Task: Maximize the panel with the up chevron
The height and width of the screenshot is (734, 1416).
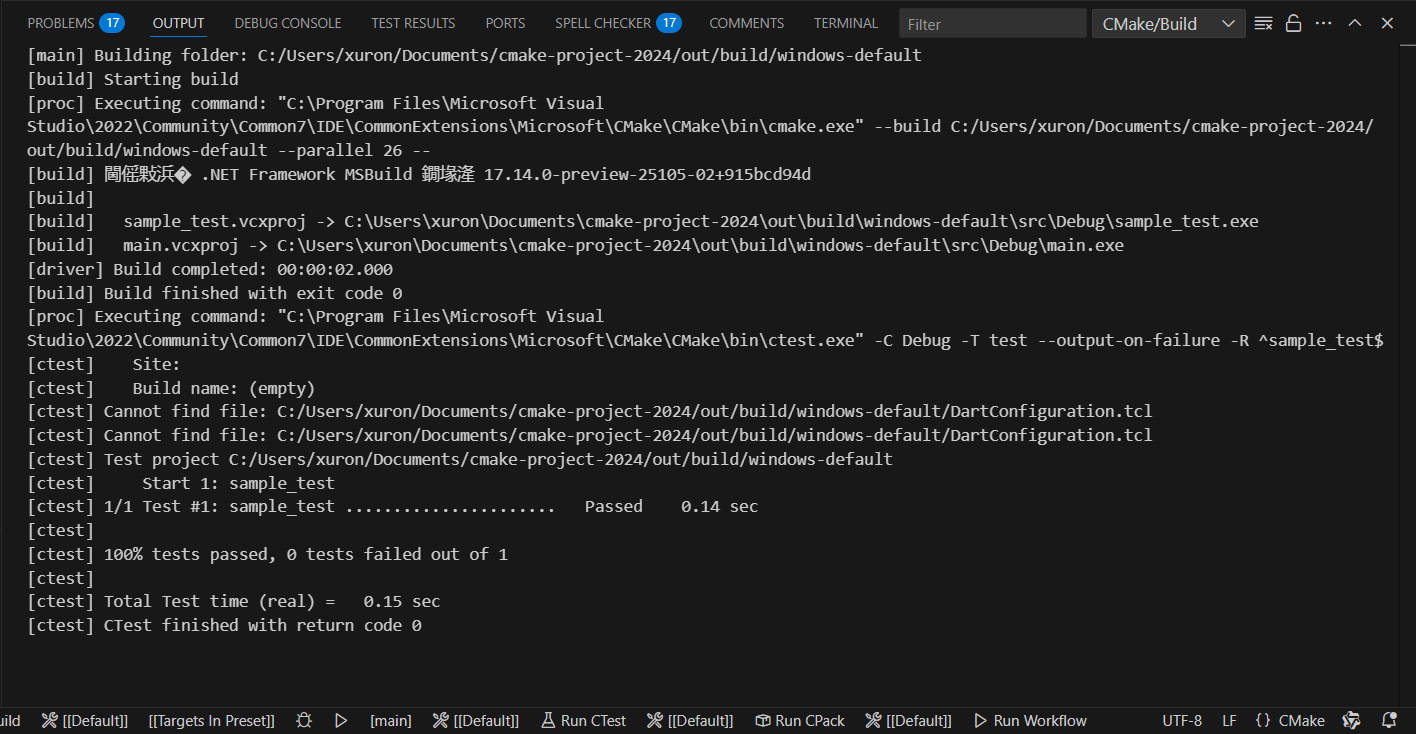Action: pyautogui.click(x=1355, y=23)
